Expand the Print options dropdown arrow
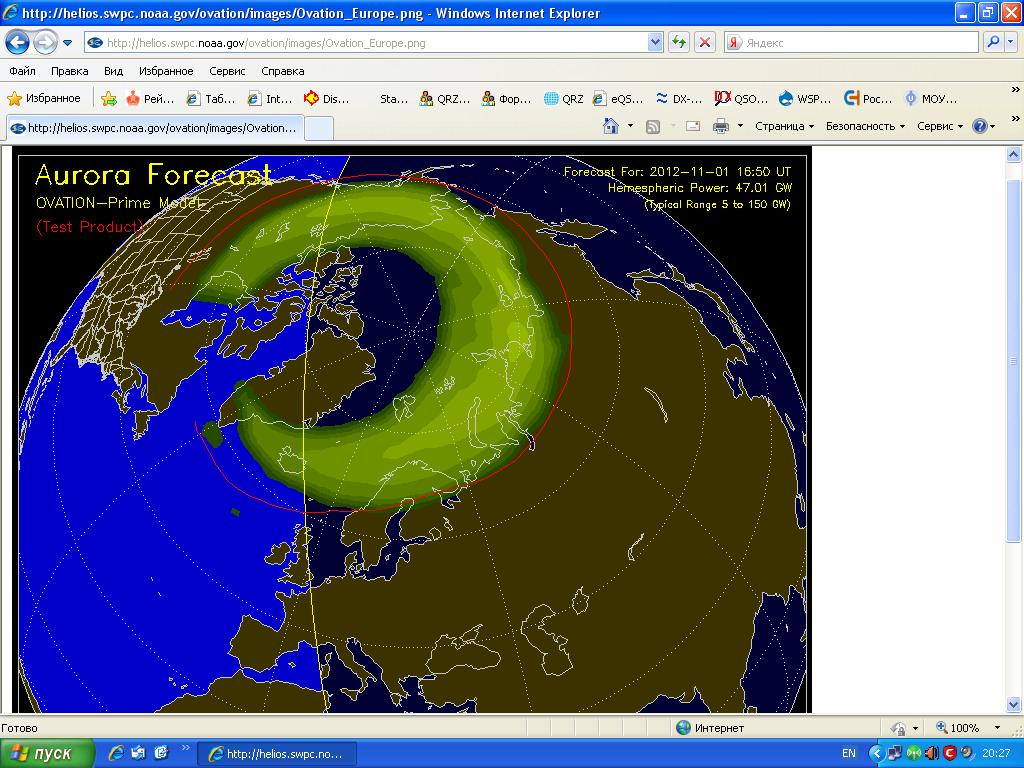Screen dimensions: 1024x768 pyautogui.click(x=740, y=126)
